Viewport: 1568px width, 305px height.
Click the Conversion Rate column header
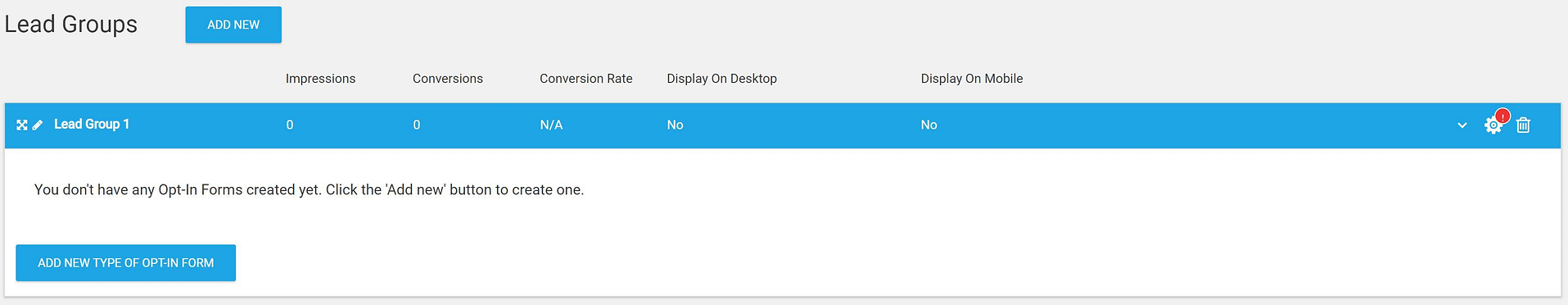coord(586,79)
